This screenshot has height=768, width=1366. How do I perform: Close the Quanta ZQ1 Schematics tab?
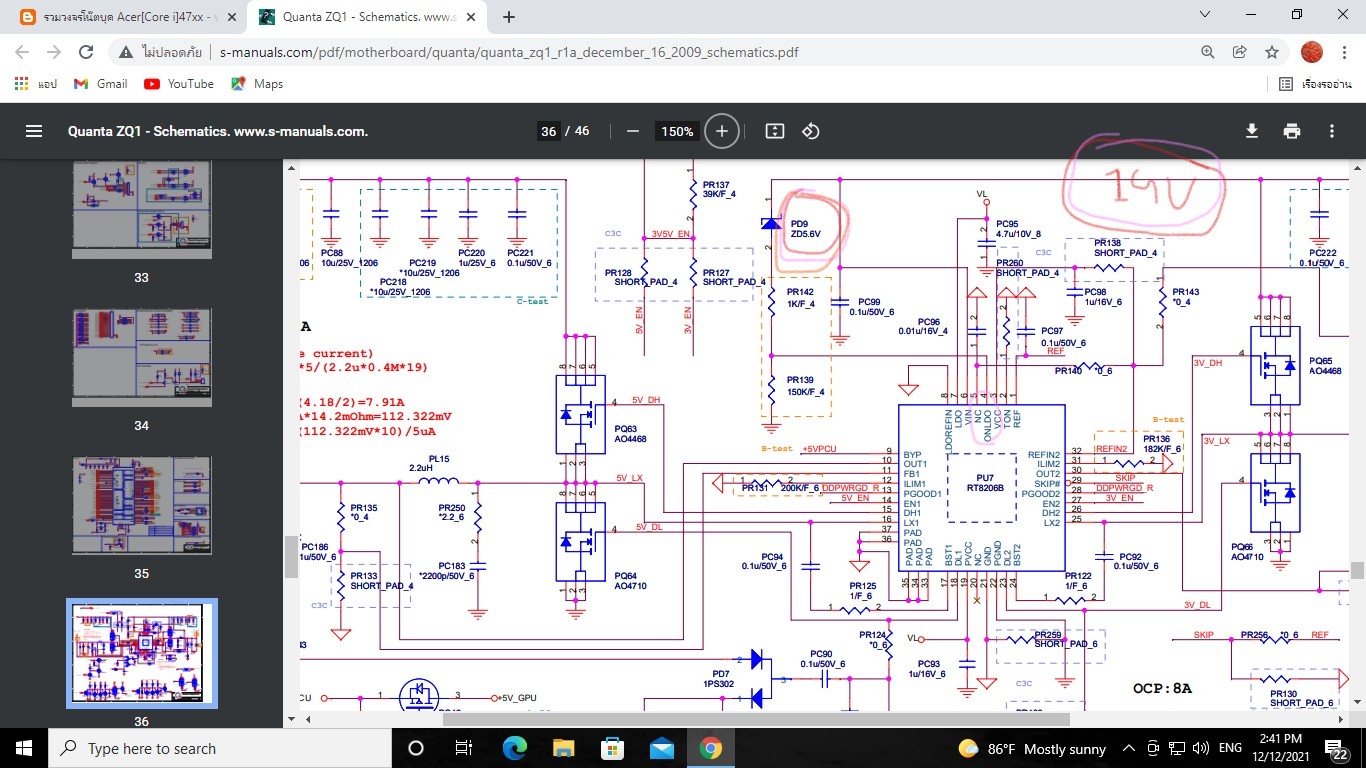473,17
